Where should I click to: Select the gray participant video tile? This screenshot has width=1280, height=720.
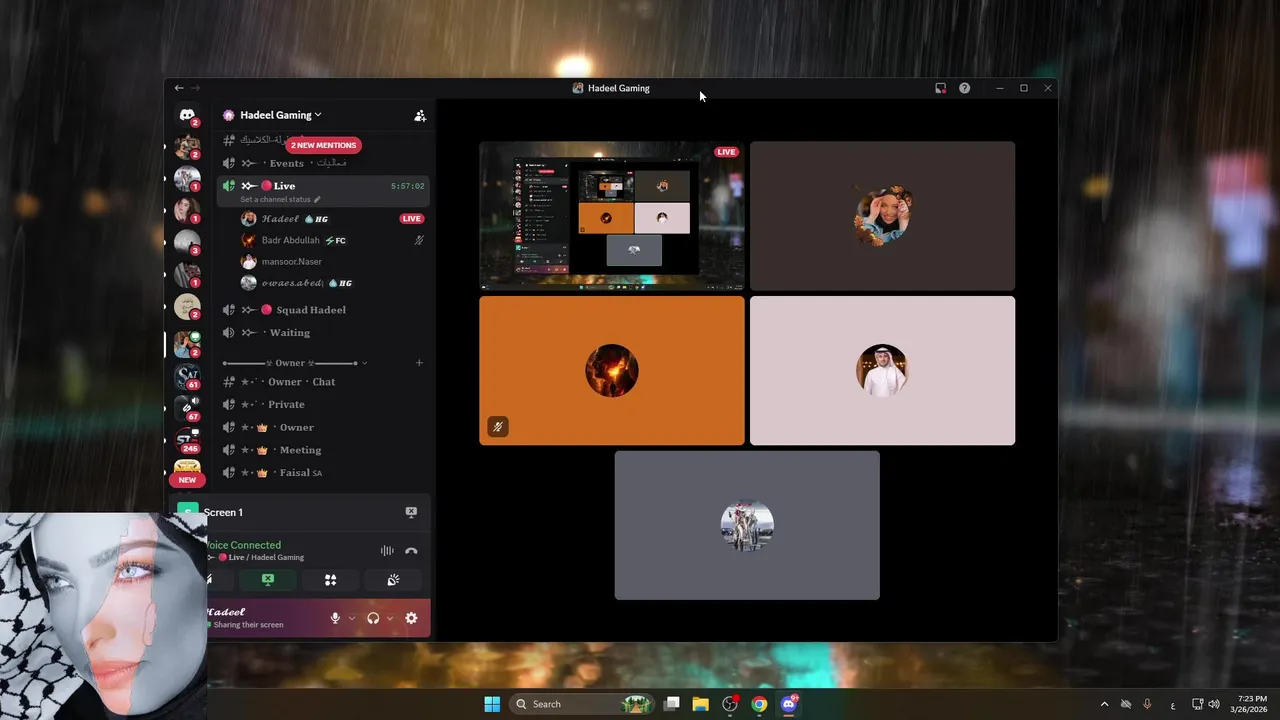(747, 525)
